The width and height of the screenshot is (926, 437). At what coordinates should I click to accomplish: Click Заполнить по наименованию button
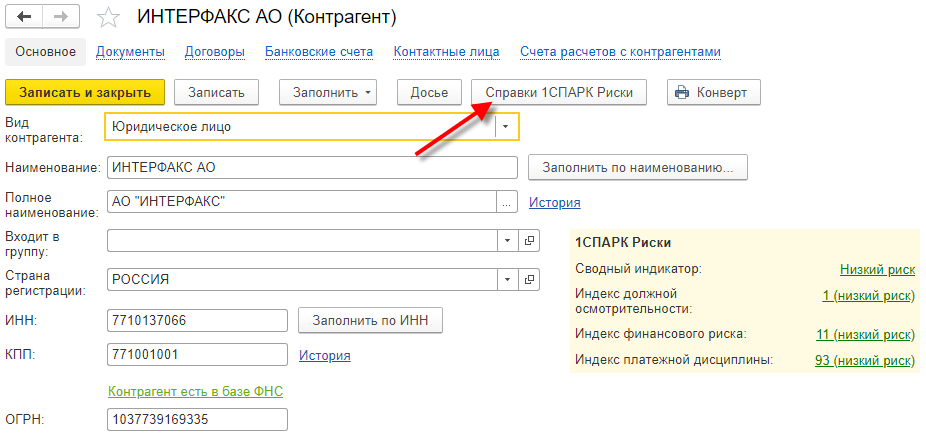click(638, 167)
